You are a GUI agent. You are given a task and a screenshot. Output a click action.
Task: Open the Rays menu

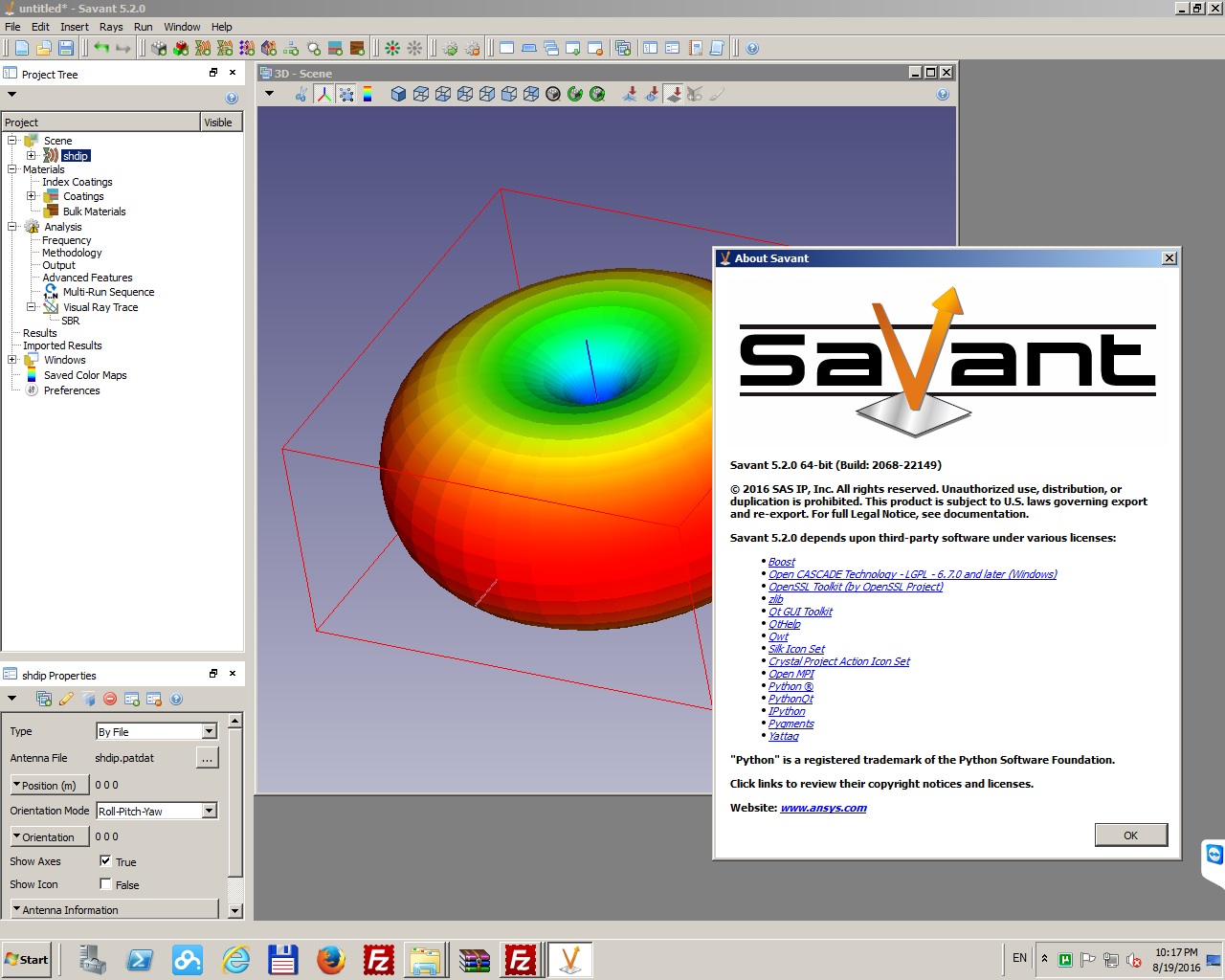point(111,27)
